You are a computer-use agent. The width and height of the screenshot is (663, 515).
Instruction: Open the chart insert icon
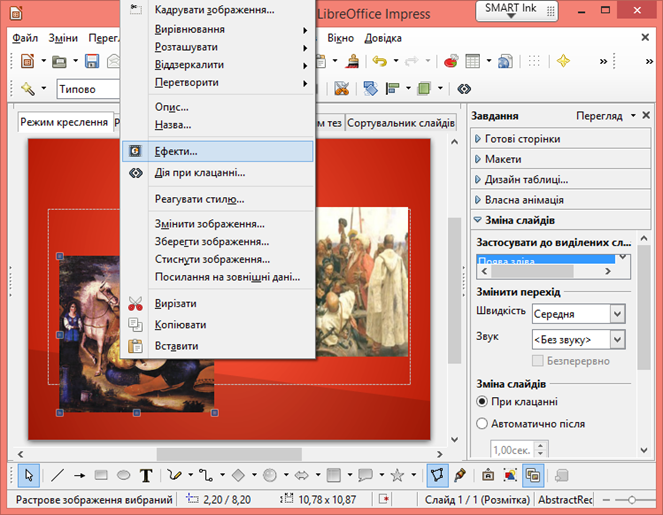tap(451, 61)
